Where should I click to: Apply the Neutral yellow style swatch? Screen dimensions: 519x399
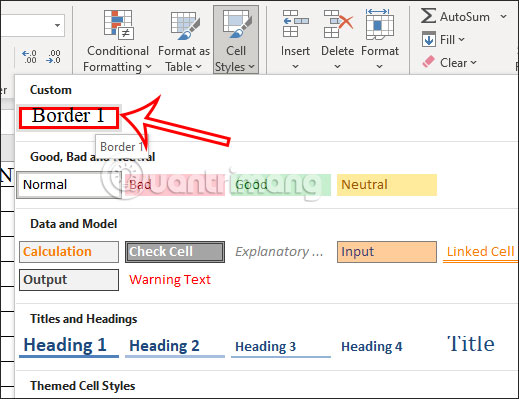pos(387,185)
